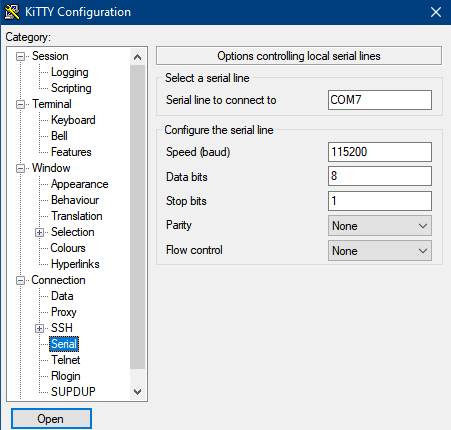Expand the Selection tree node
The height and width of the screenshot is (430, 451).
pos(39,233)
